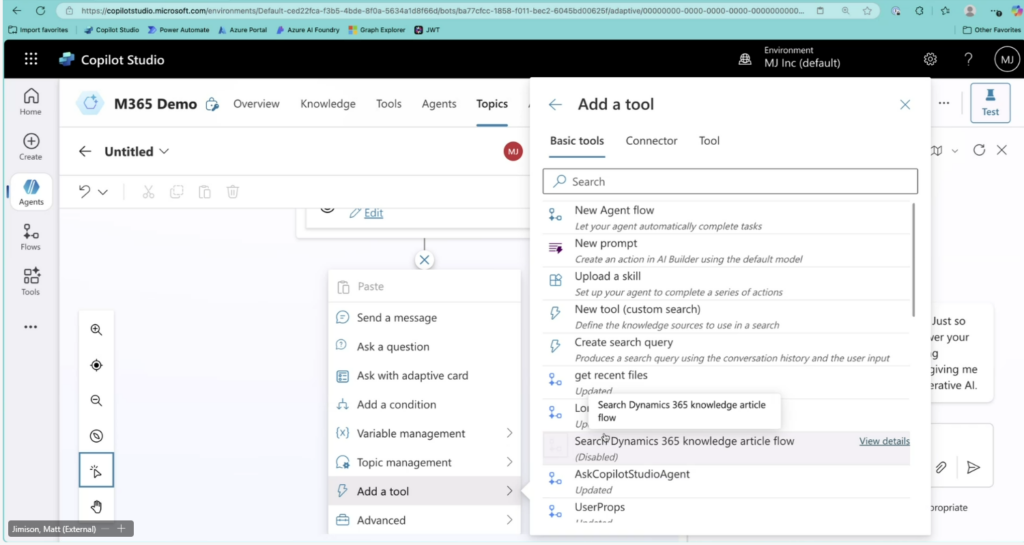
Task: Select New tool (custom search)
Action: coord(726,317)
